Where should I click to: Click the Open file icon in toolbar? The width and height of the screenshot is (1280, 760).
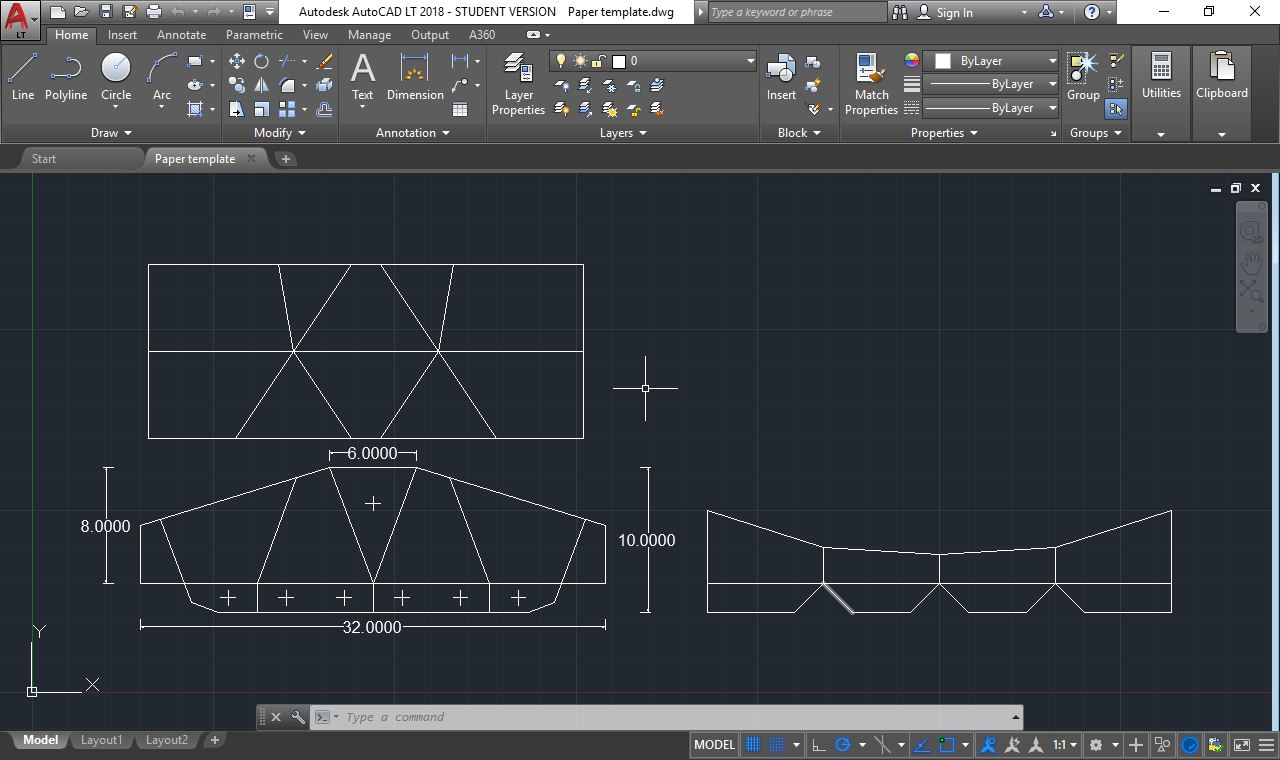[82, 12]
